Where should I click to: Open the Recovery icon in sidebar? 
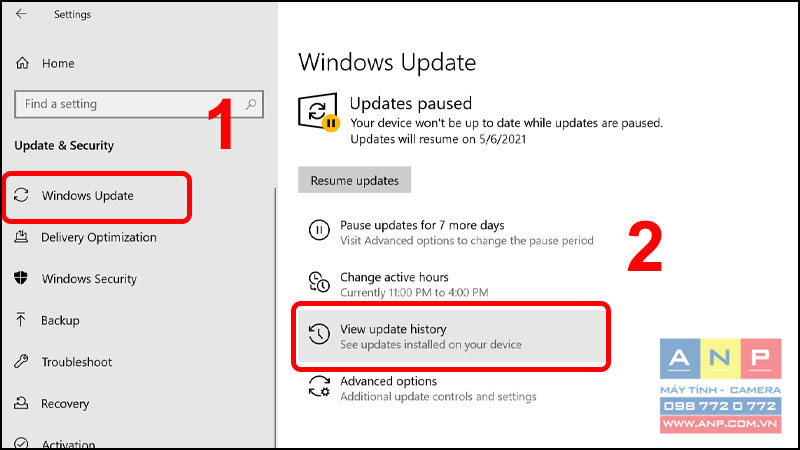21,403
